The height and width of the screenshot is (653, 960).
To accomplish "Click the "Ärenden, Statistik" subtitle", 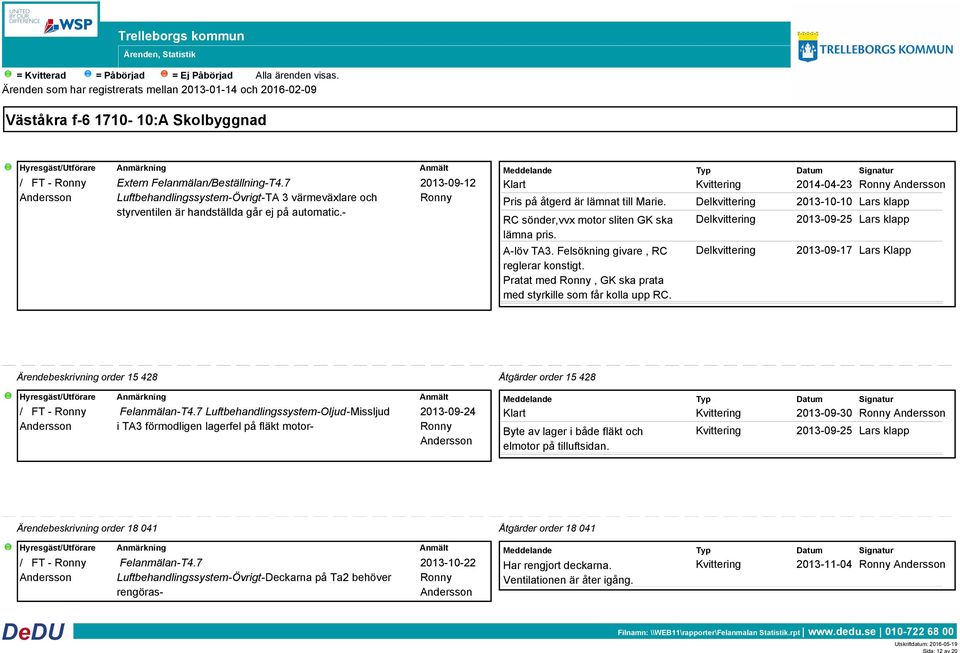I will point(160,54).
